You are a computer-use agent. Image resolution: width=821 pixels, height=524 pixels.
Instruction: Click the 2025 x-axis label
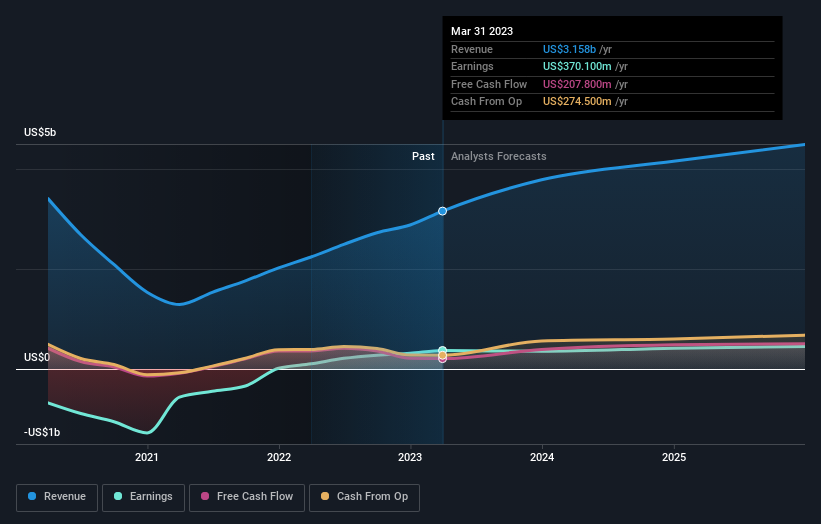pos(673,457)
